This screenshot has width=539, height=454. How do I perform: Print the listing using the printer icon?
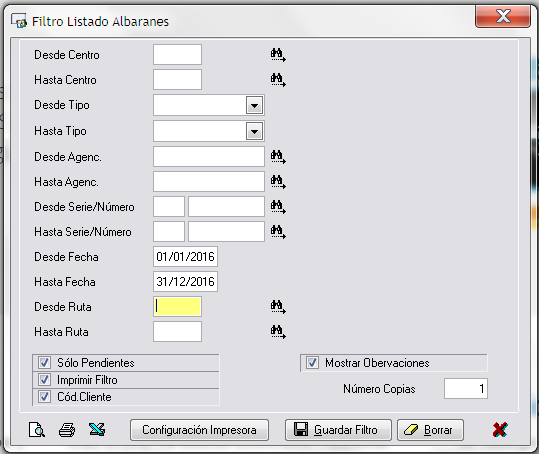tap(67, 430)
